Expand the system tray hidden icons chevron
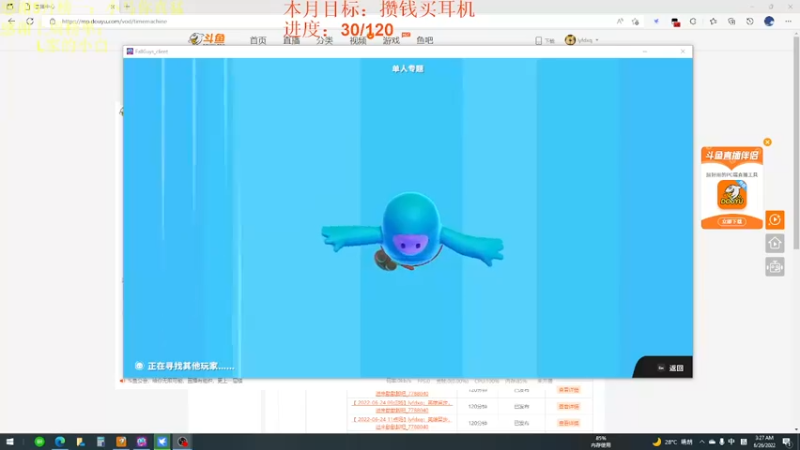The height and width of the screenshot is (450, 800). coord(702,442)
